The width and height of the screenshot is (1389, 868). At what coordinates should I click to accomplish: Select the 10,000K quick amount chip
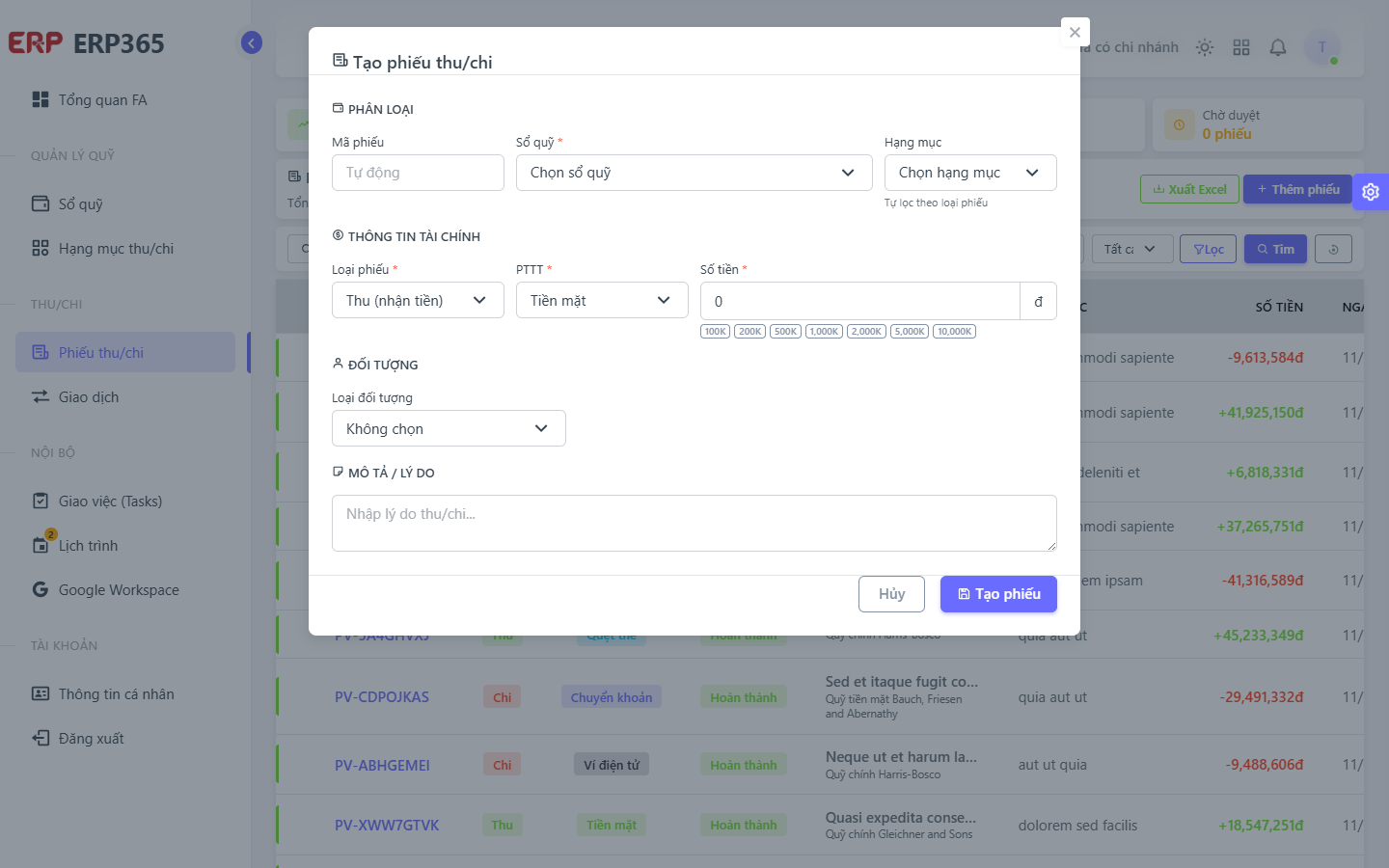954,332
